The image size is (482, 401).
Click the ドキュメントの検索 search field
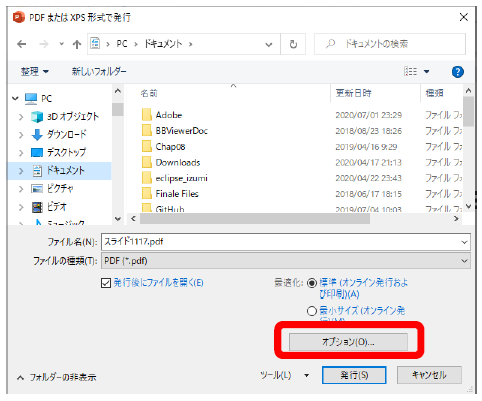(390, 44)
